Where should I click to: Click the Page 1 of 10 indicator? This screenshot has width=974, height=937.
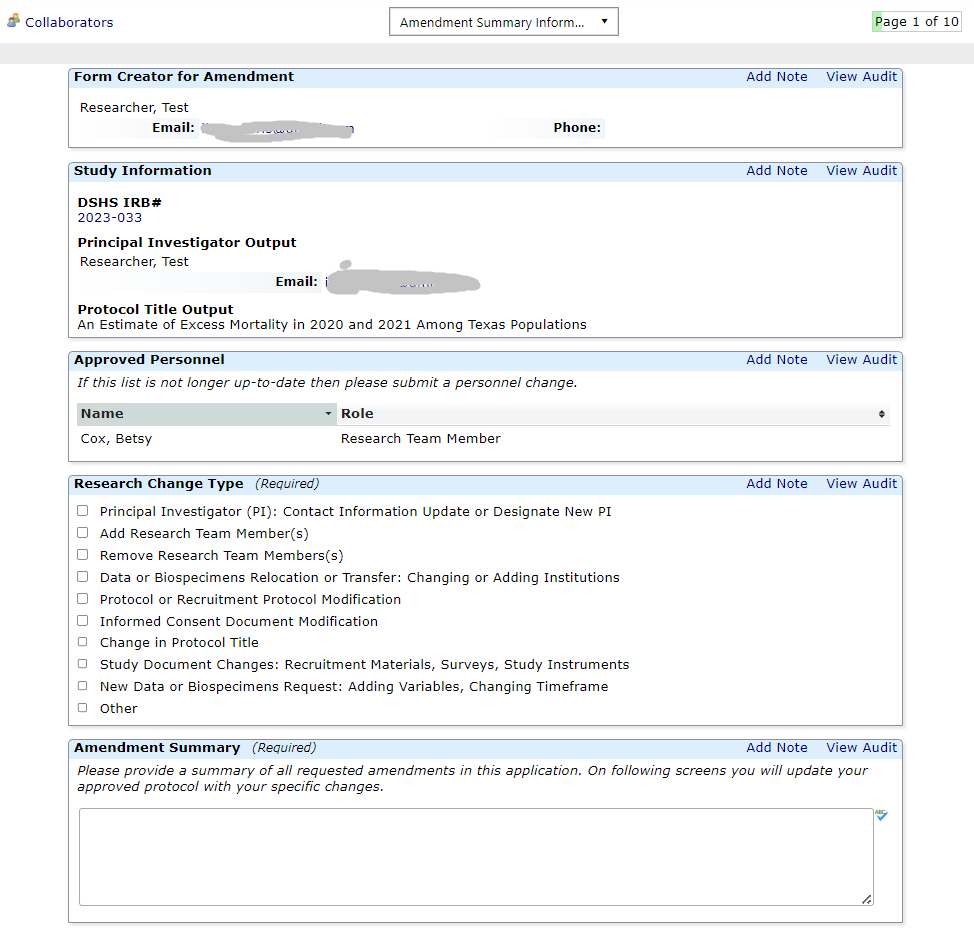click(916, 20)
